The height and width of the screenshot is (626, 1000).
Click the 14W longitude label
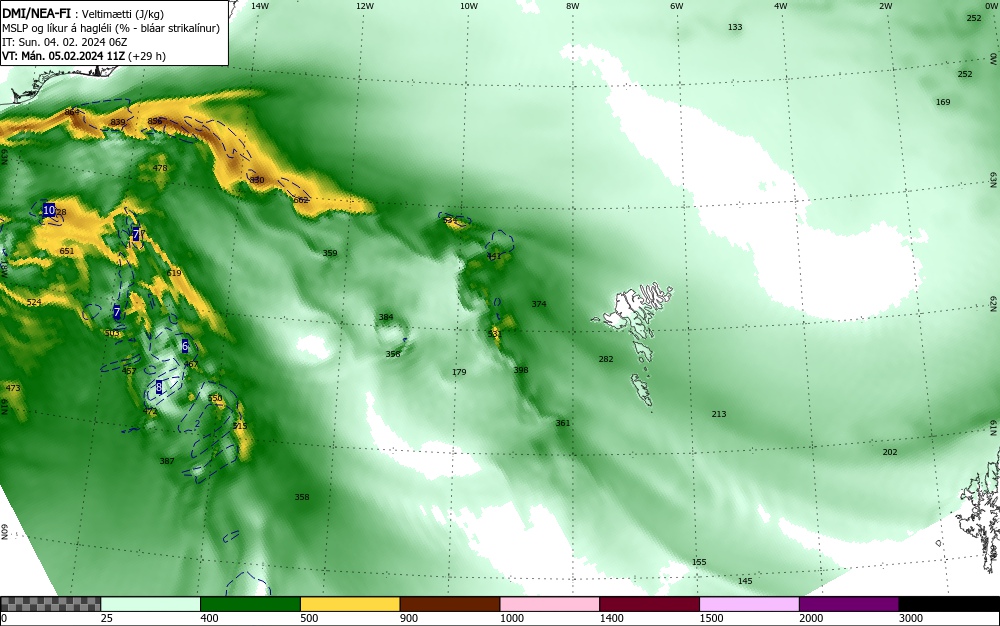[x=260, y=6]
